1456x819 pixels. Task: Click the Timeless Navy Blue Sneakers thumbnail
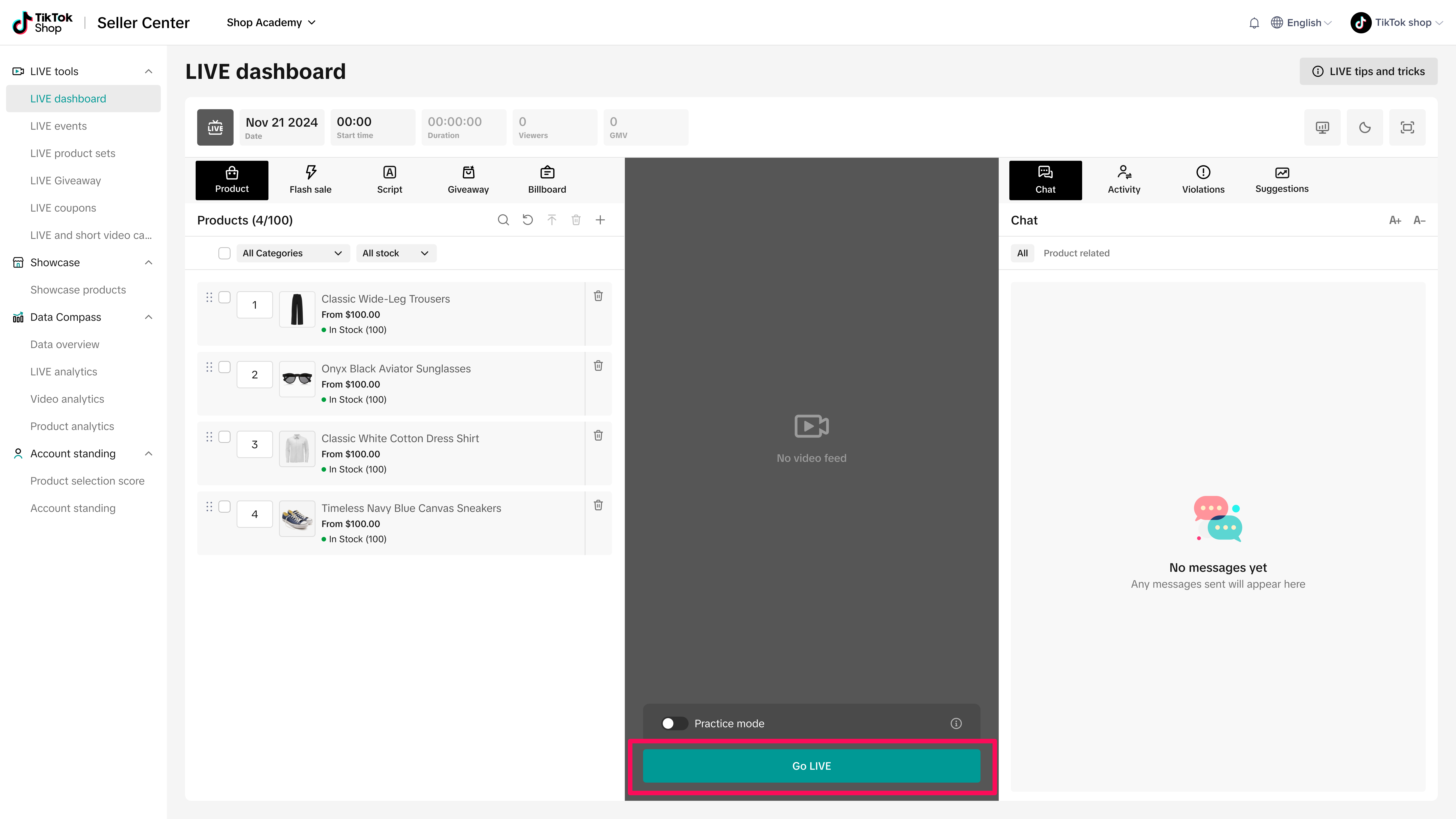297,518
